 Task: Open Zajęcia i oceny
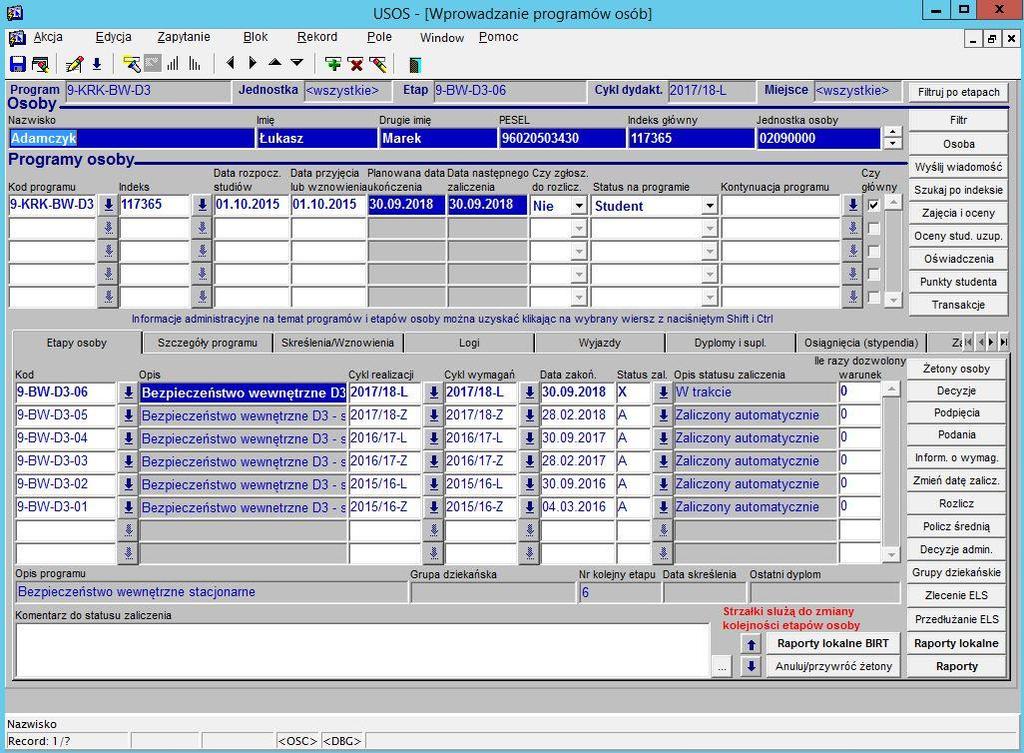pyautogui.click(x=958, y=213)
